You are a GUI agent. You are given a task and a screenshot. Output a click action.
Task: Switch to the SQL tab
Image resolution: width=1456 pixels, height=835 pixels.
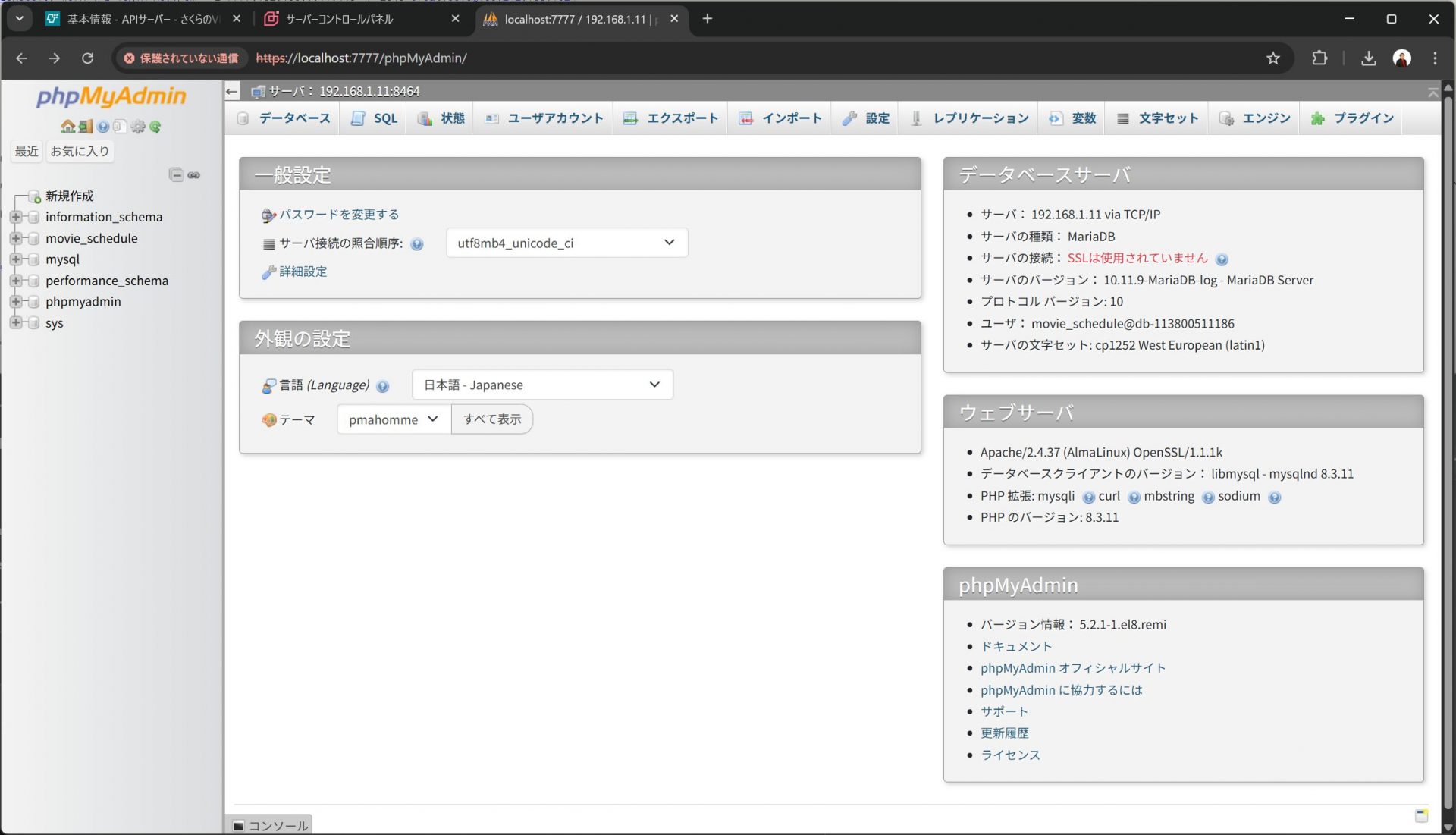[375, 118]
